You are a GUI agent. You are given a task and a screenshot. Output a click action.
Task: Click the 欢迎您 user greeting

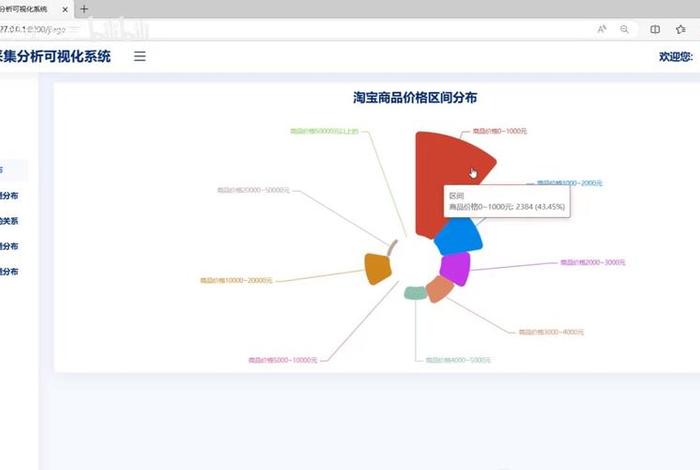pyautogui.click(x=675, y=57)
